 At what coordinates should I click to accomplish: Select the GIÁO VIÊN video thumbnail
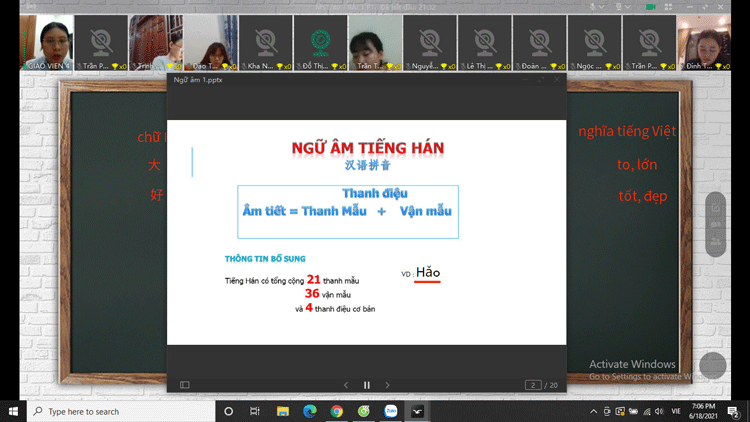pyautogui.click(x=47, y=42)
